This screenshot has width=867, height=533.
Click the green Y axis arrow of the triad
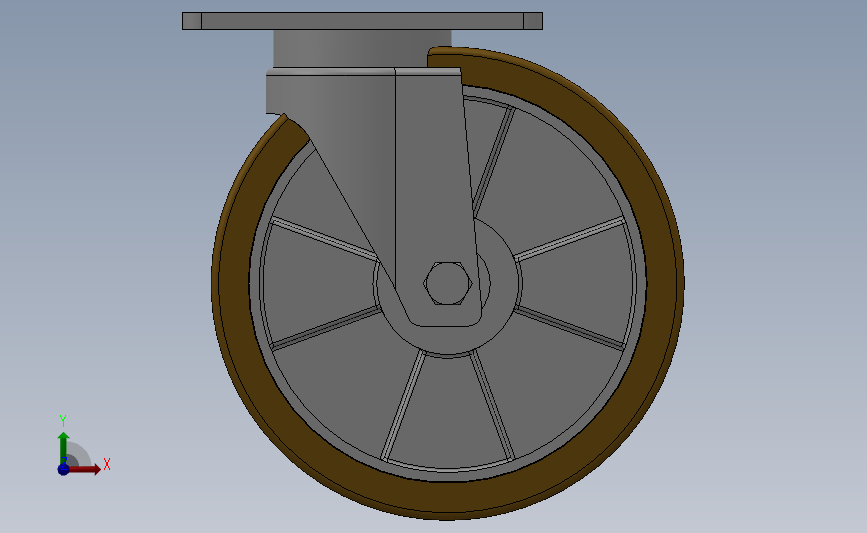point(64,449)
